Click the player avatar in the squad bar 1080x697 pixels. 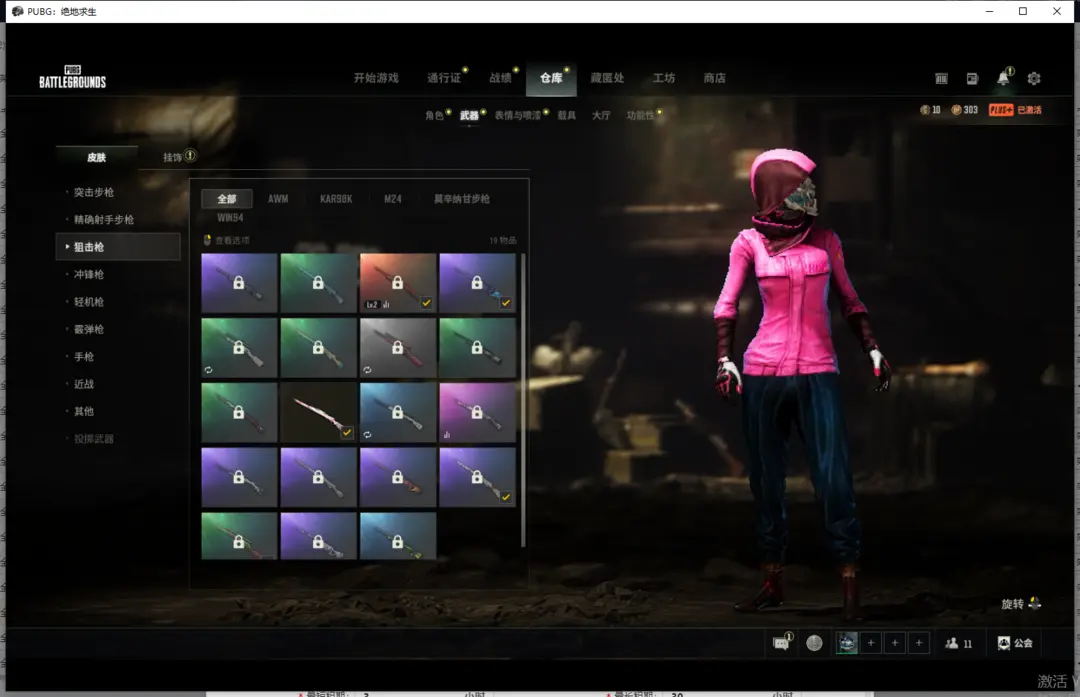coord(847,643)
